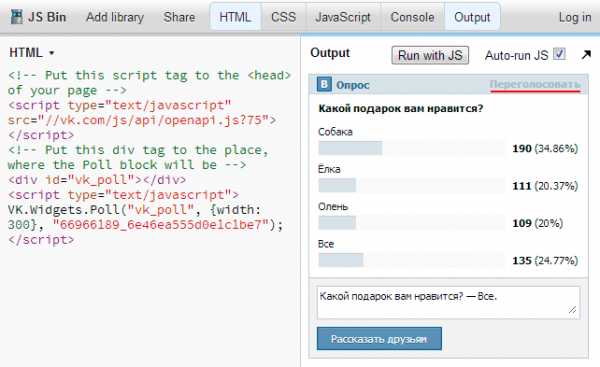The width and height of the screenshot is (600, 367).
Task: Click the JS Bin logo icon
Action: [x=16, y=17]
